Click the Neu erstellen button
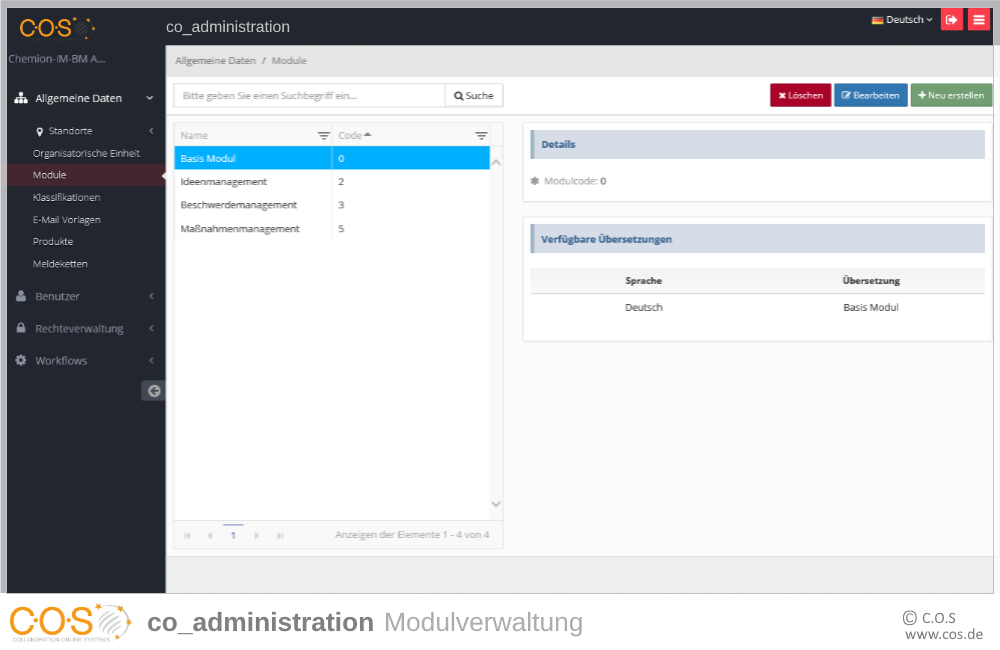This screenshot has height=650, width=1000. 951,95
